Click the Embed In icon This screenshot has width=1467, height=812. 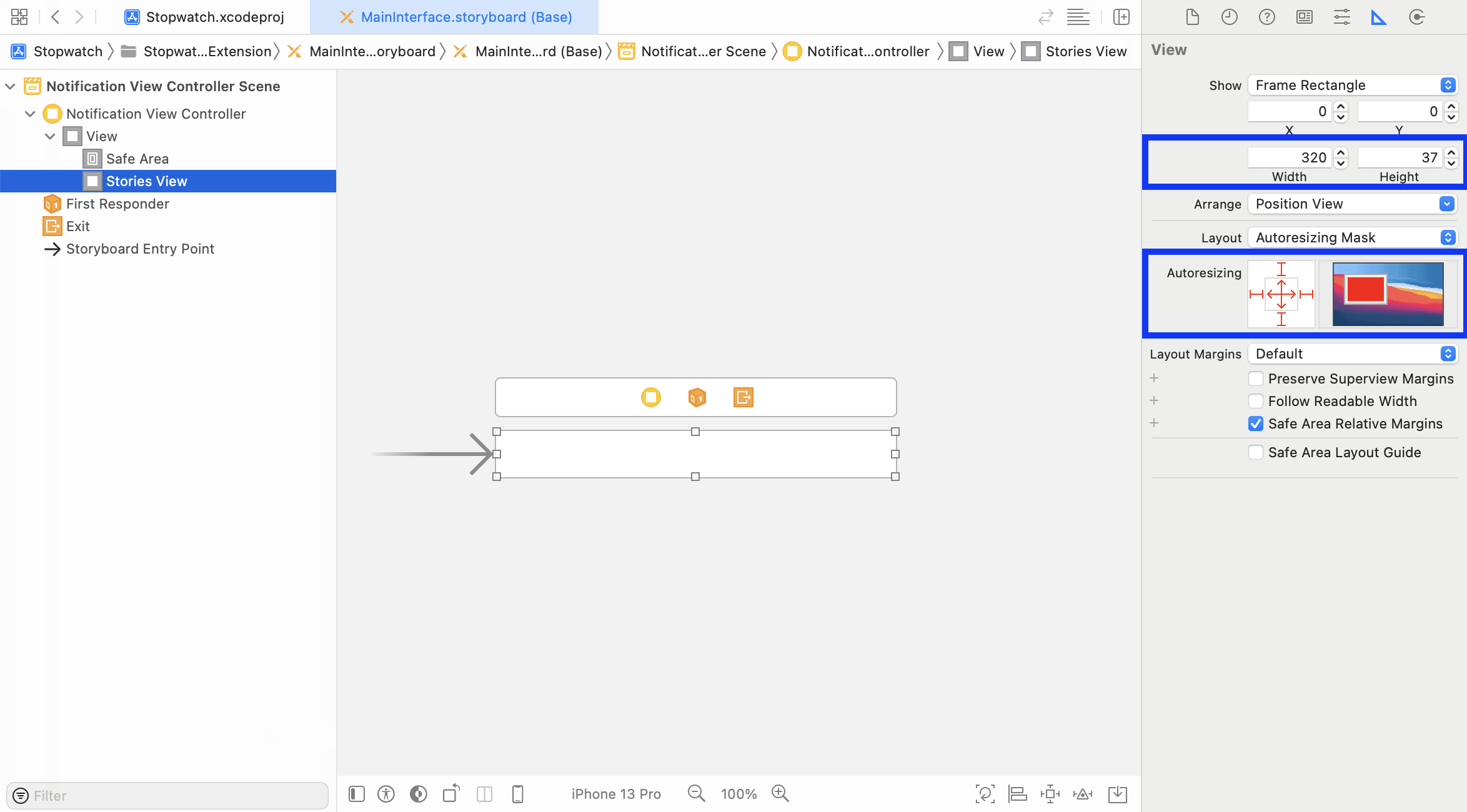pos(1117,794)
